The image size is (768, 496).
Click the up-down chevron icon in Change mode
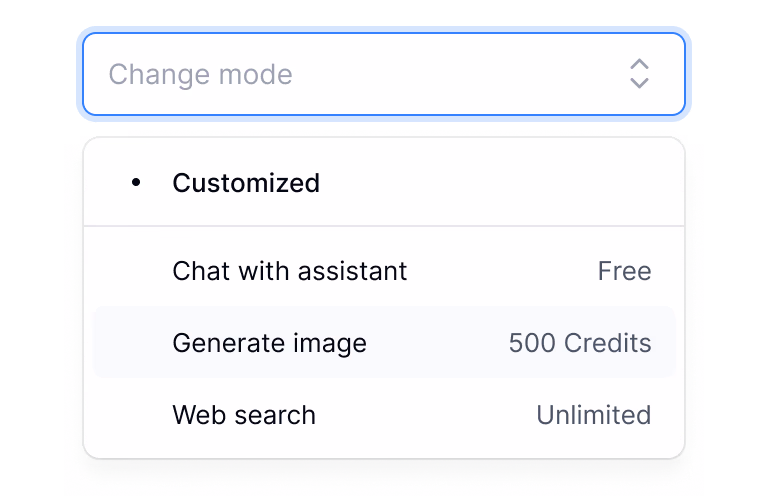tap(639, 74)
